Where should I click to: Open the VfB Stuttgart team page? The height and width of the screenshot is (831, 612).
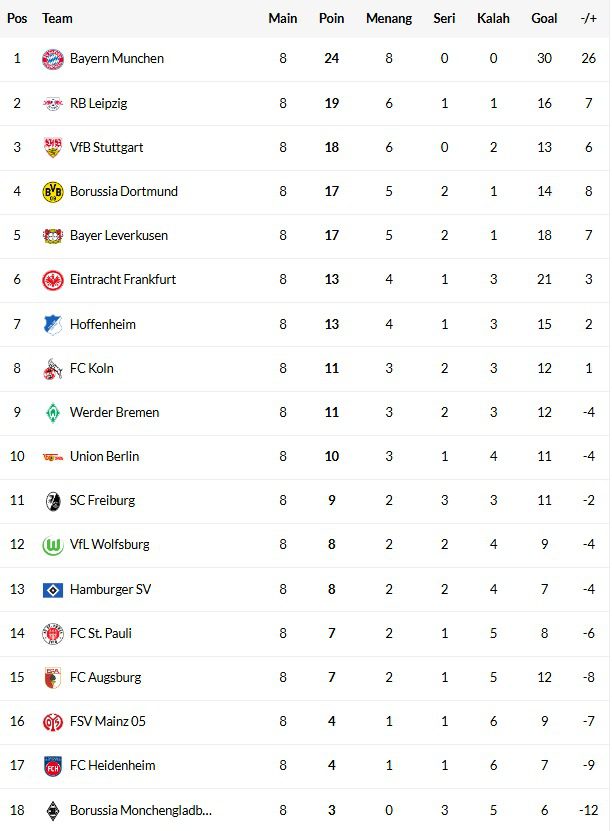point(110,147)
